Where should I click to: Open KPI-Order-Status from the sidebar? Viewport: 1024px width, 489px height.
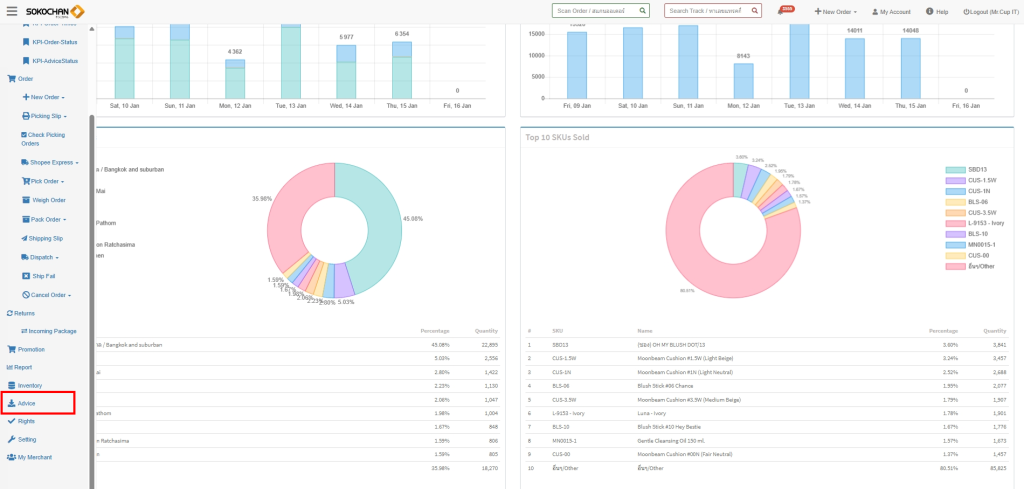(x=54, y=41)
